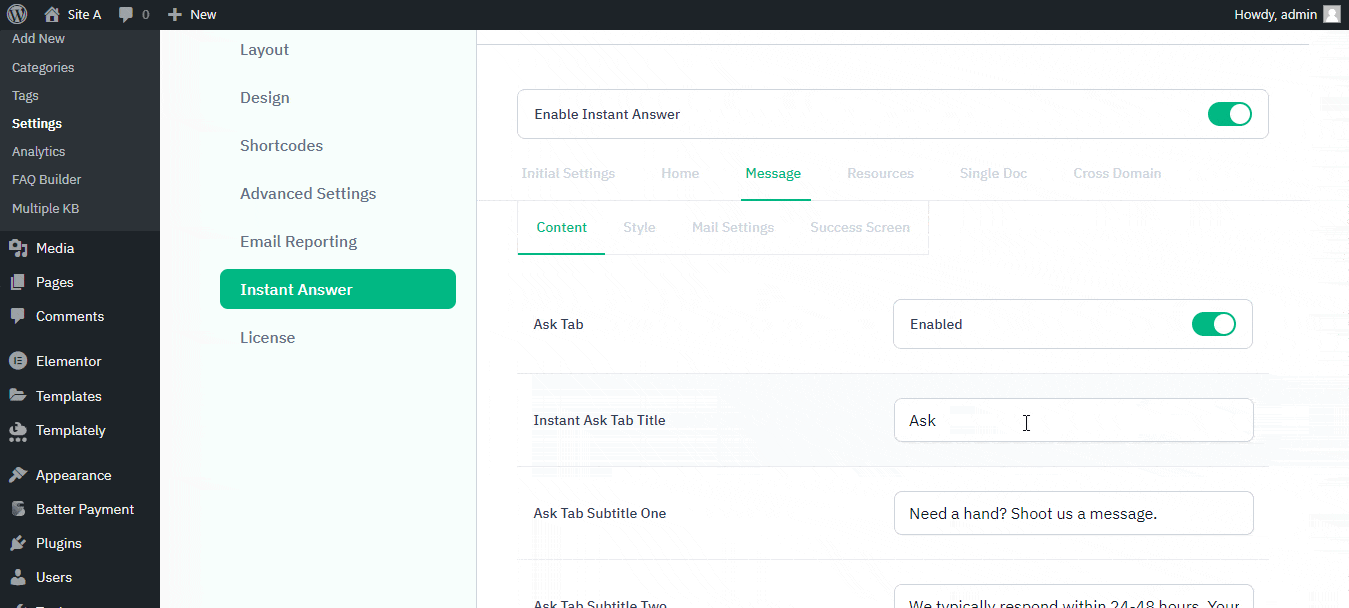Open Better Payment settings
The width and height of the screenshot is (1349, 608).
point(85,508)
